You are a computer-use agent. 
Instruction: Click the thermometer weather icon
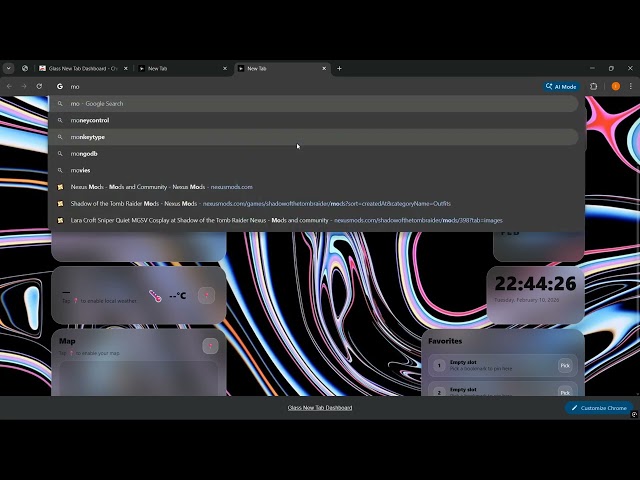pyautogui.click(x=155, y=296)
